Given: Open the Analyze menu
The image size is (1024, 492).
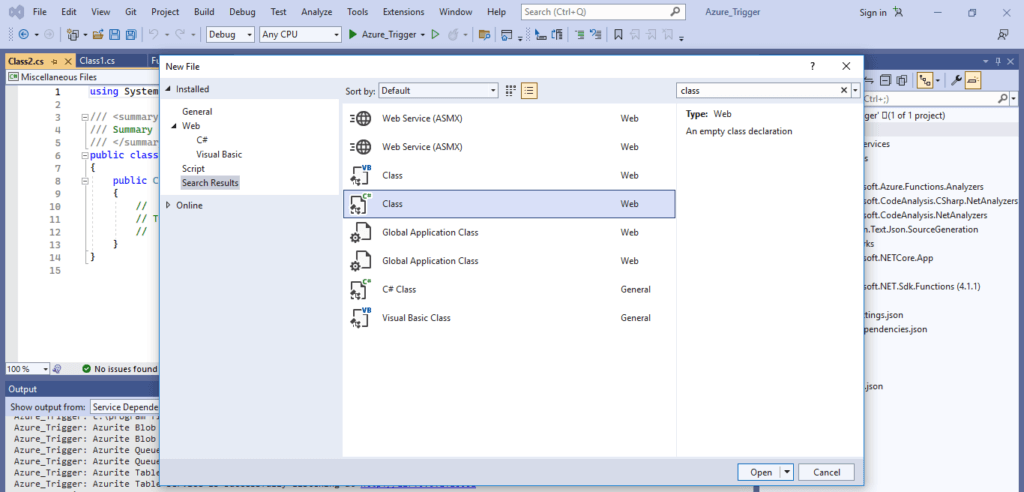Looking at the screenshot, I should pyautogui.click(x=317, y=12).
